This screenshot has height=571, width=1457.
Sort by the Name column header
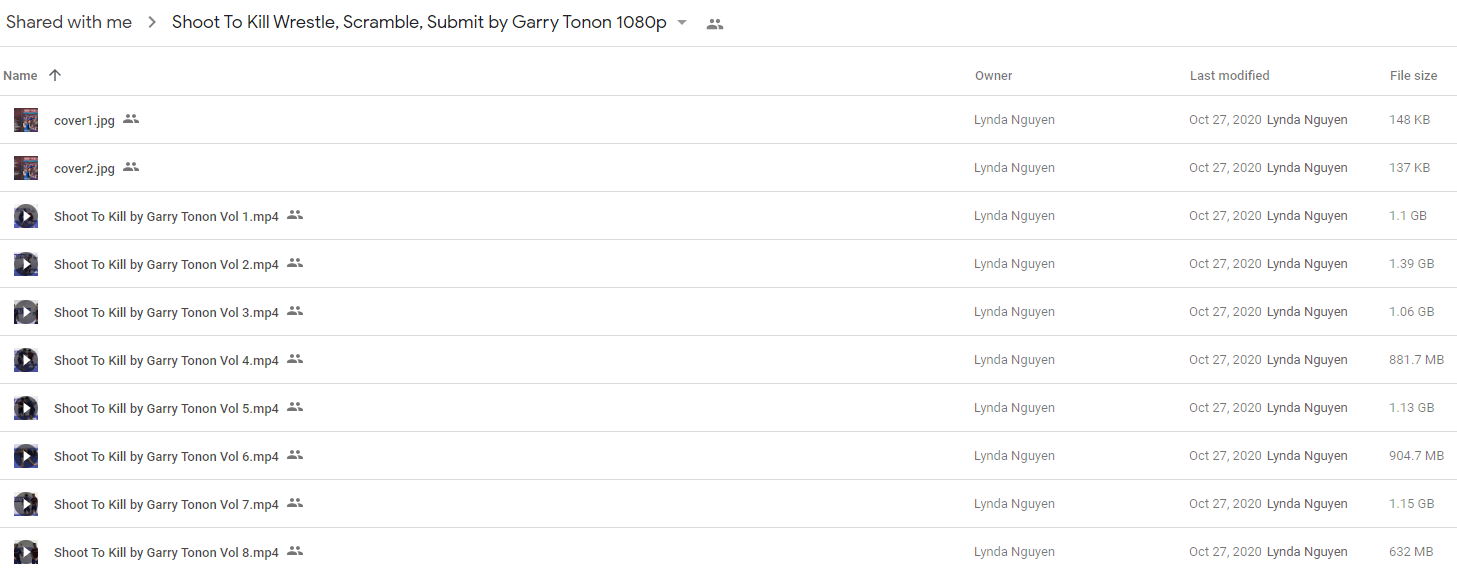(20, 76)
